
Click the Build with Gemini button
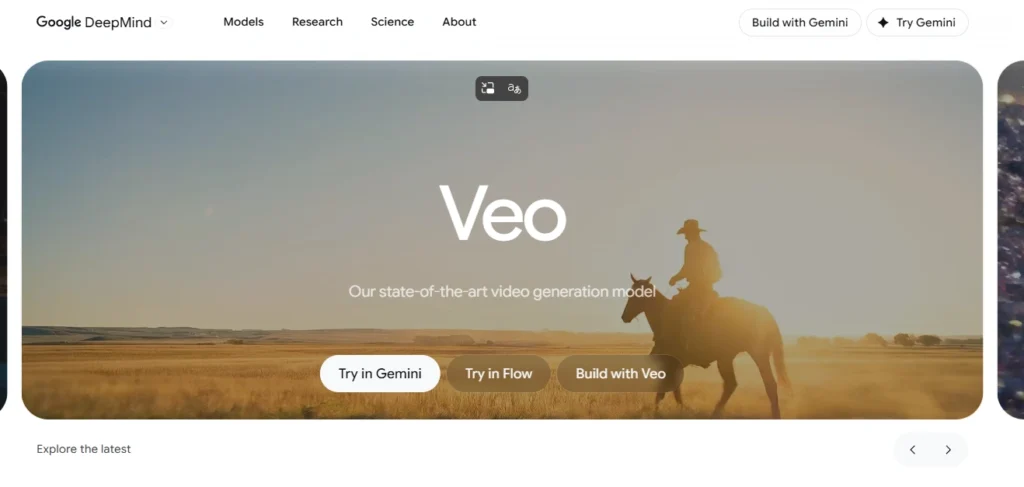tap(800, 22)
